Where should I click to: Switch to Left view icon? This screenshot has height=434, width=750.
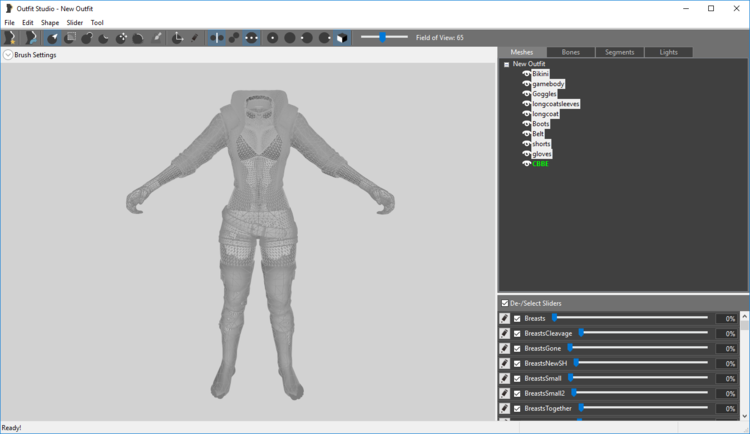point(307,38)
